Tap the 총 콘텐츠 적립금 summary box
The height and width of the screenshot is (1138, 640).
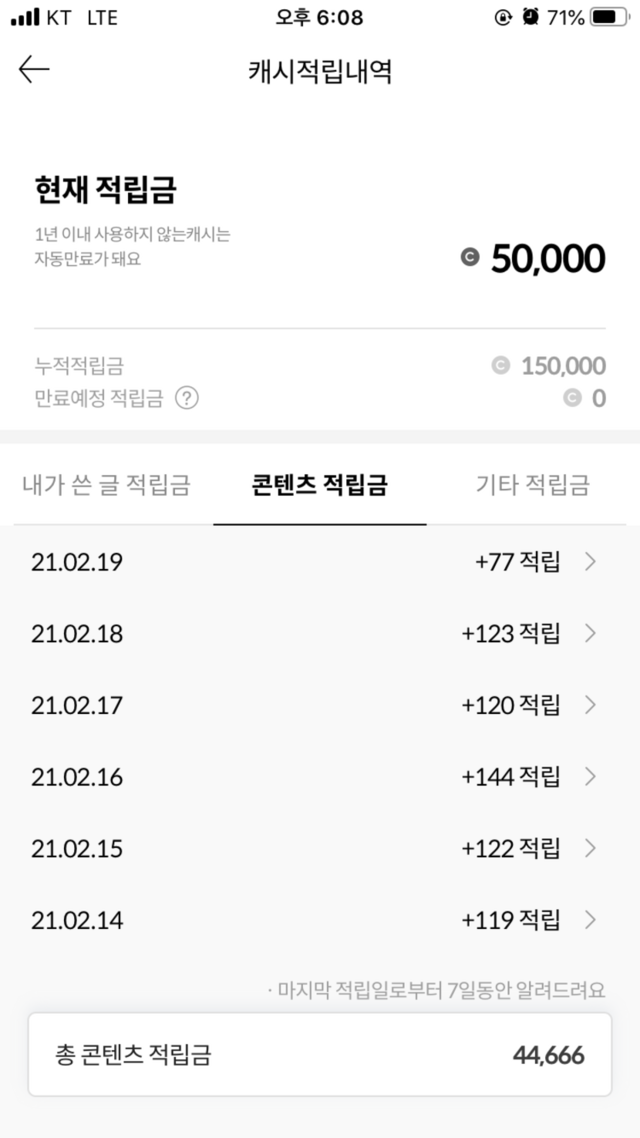pyautogui.click(x=320, y=1055)
